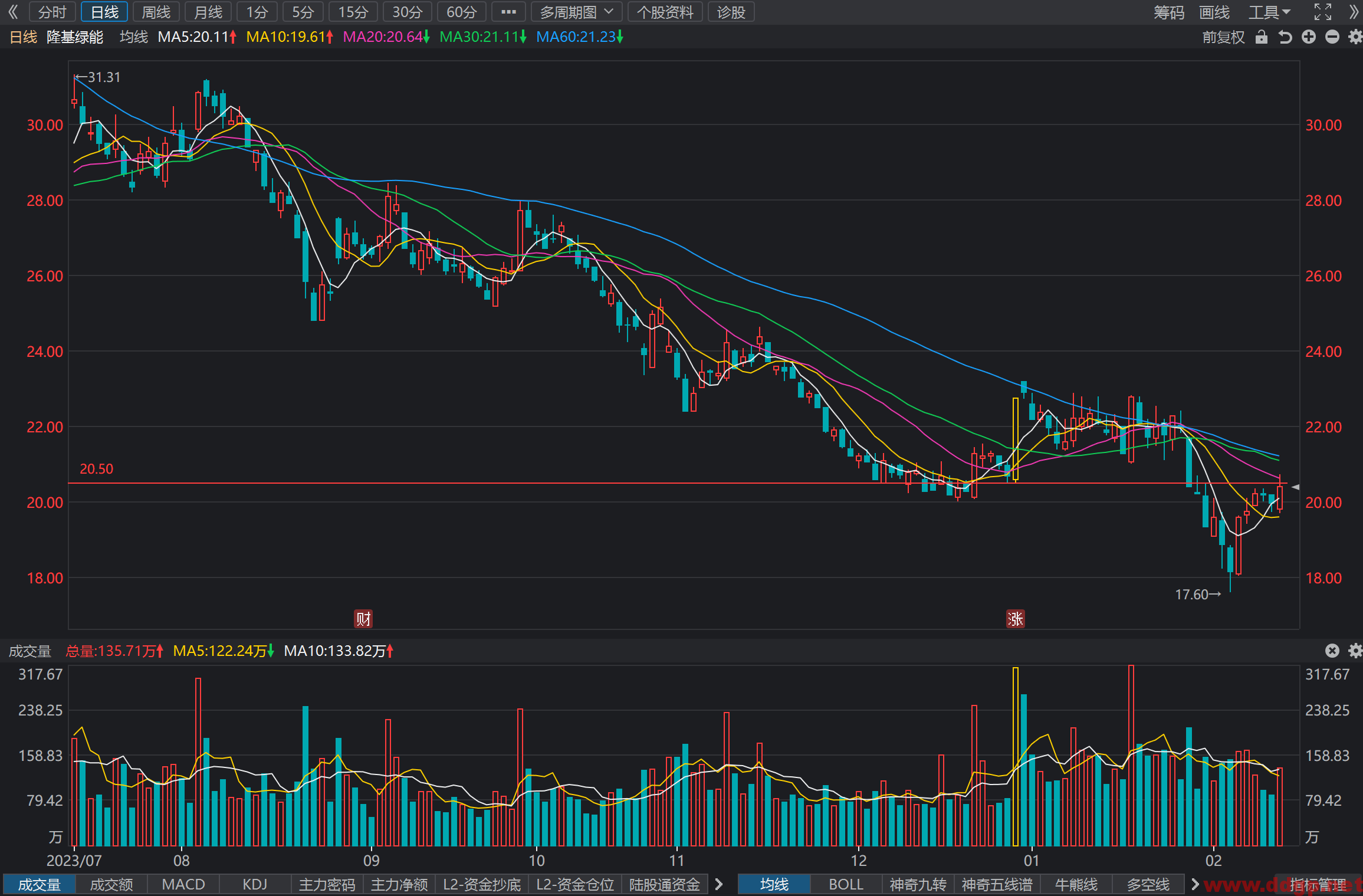Screen dimensions: 1363x896
Task: Zoom in with the plus circle icon
Action: [1309, 37]
